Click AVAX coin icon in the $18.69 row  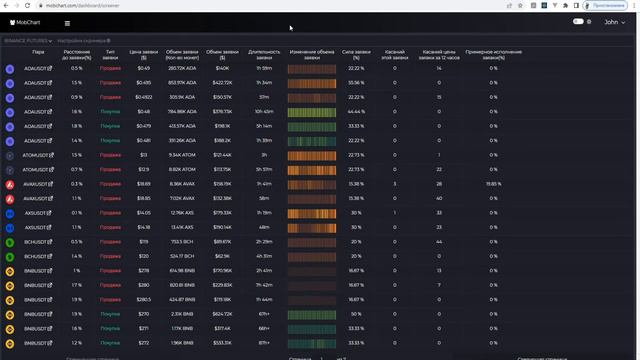[10, 184]
